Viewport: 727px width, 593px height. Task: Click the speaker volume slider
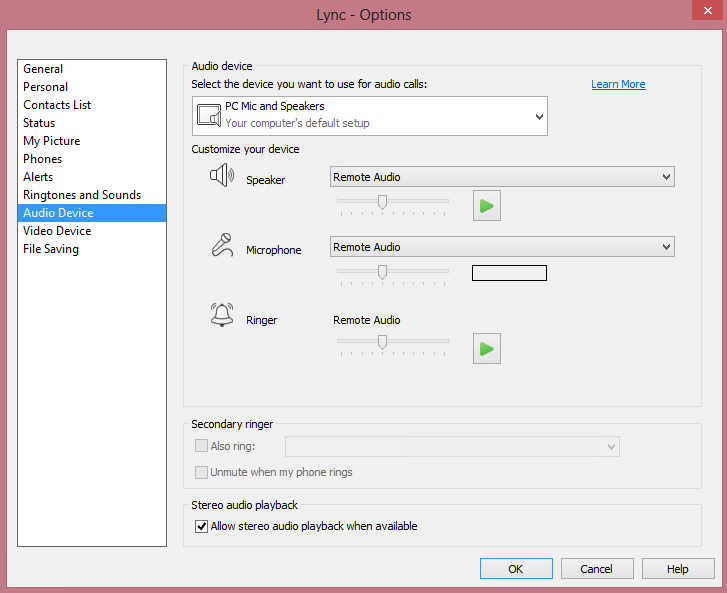[x=382, y=201]
